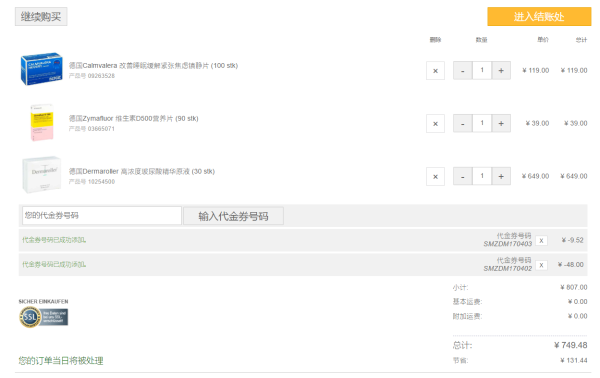Click quantity field of Dermaroller item
Screen dimensions: 600x378
(x=482, y=176)
